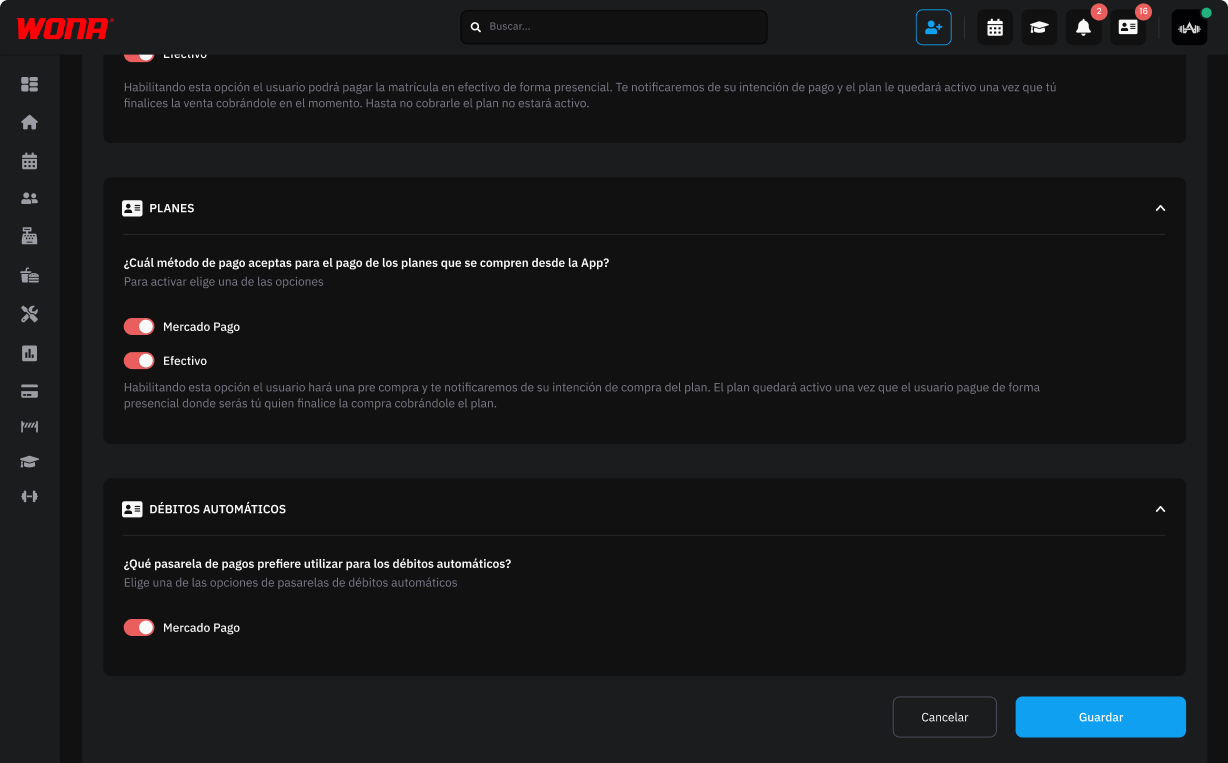Click the Guardar button
Image resolution: width=1228 pixels, height=763 pixels.
click(x=1101, y=717)
